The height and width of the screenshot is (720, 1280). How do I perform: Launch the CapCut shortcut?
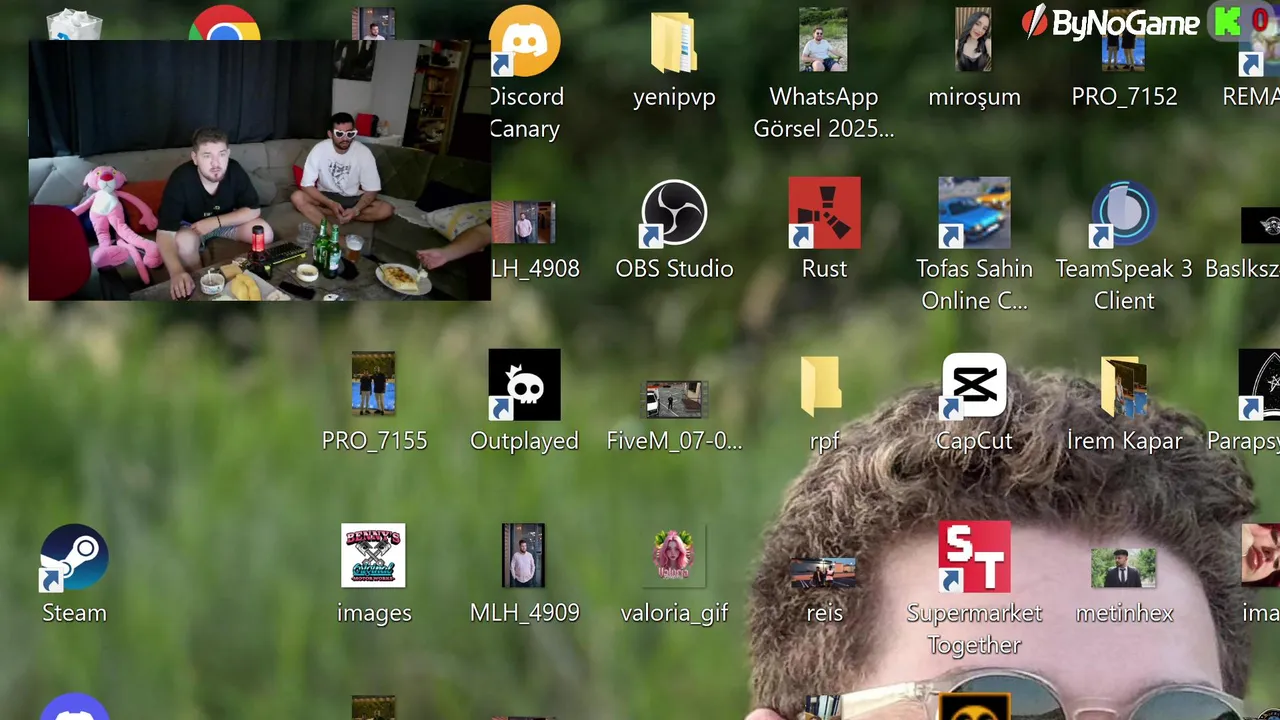click(974, 385)
